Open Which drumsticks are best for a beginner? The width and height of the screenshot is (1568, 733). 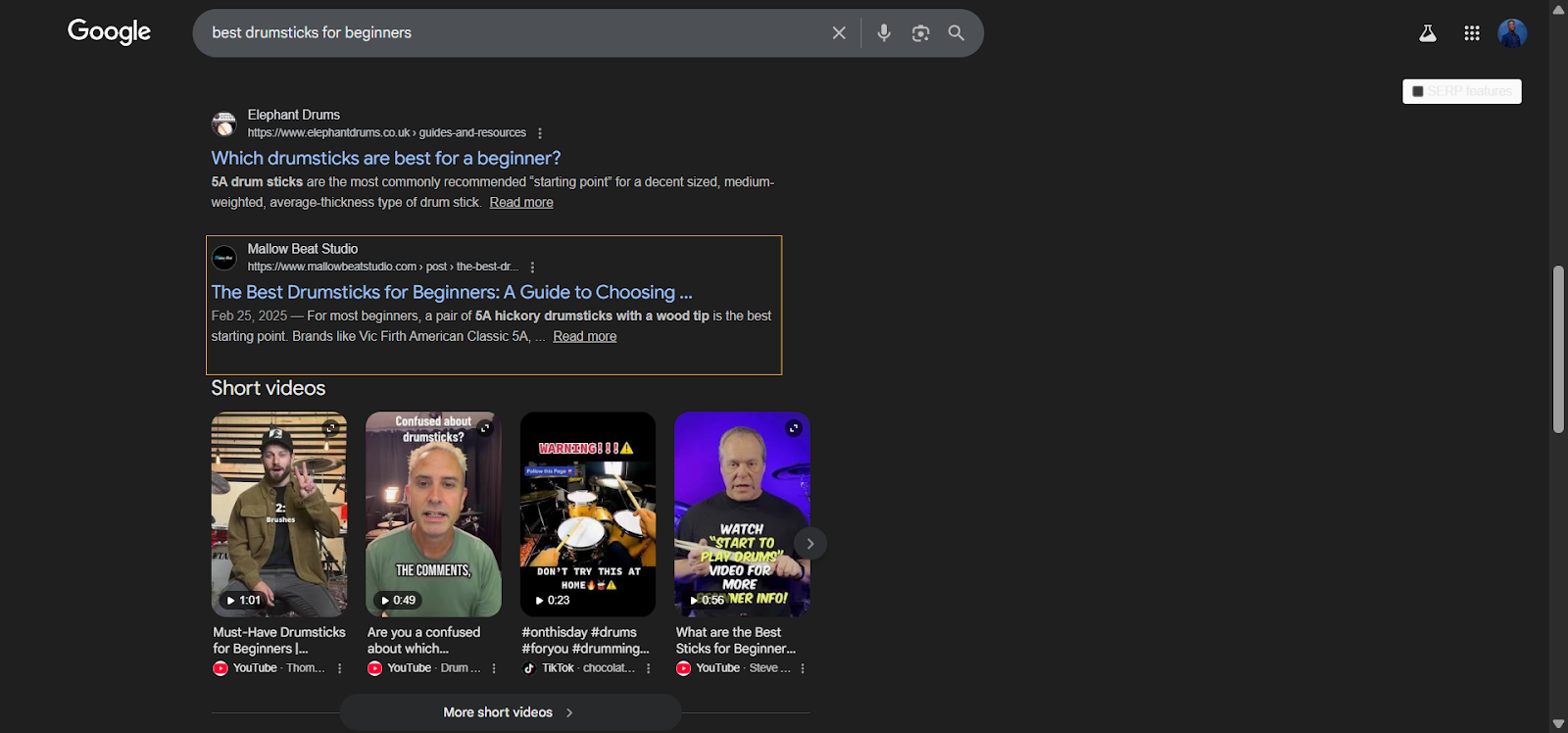386,158
